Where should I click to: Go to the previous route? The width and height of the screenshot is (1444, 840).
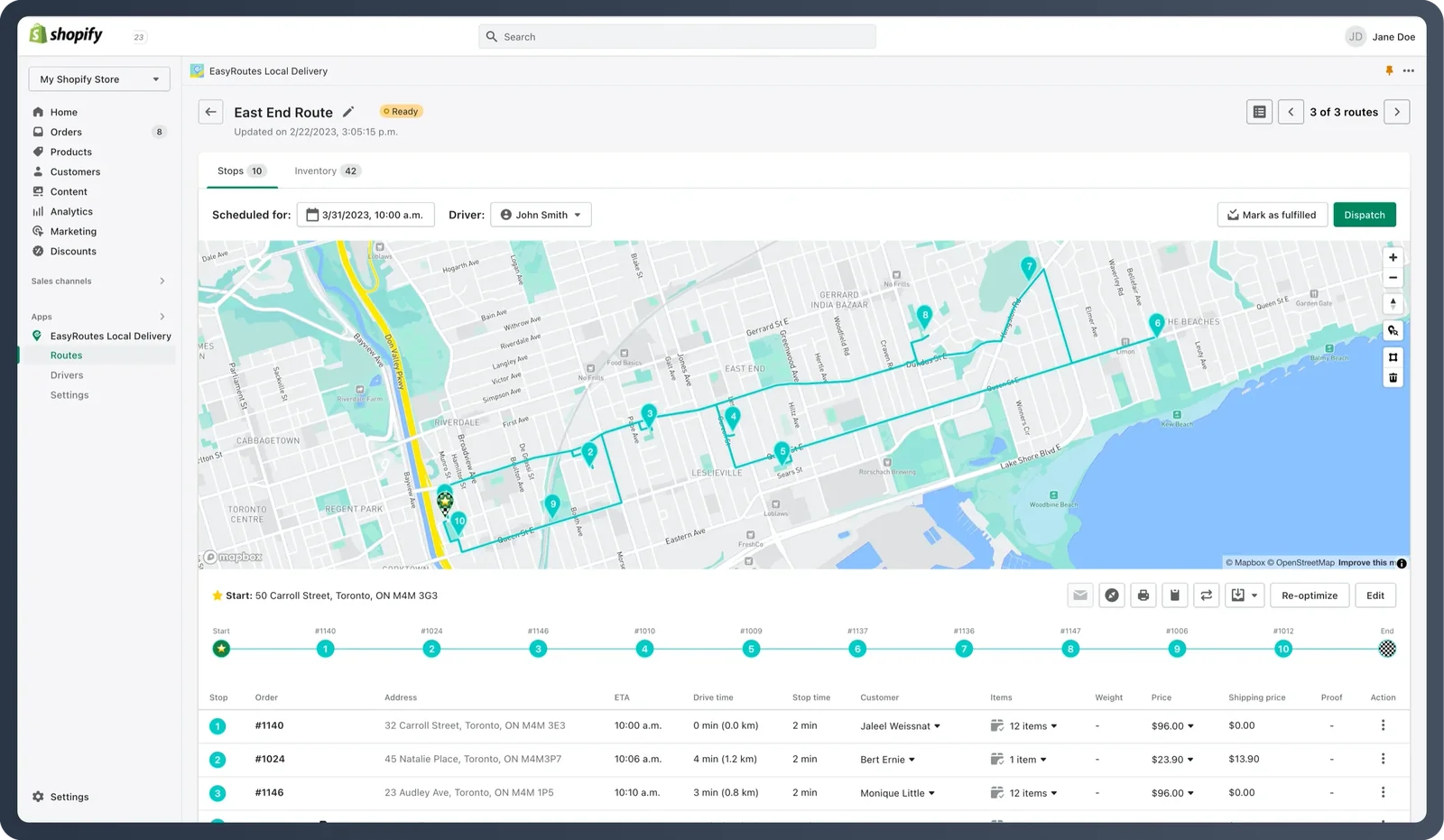click(x=1291, y=112)
